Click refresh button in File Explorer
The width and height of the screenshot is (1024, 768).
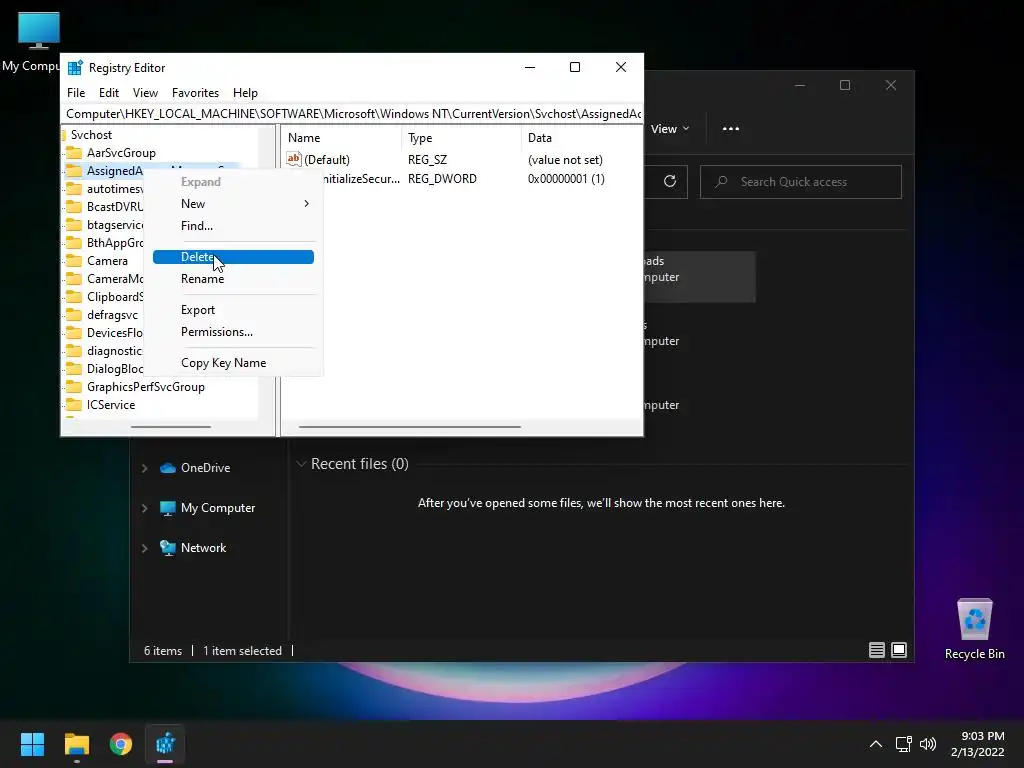[x=669, y=182]
